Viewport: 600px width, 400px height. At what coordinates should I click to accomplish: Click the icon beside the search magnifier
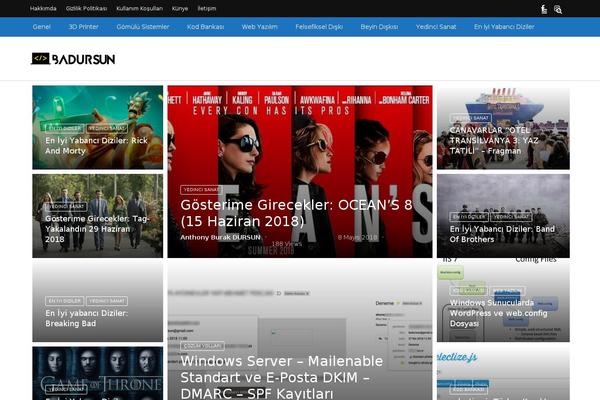(x=544, y=9)
